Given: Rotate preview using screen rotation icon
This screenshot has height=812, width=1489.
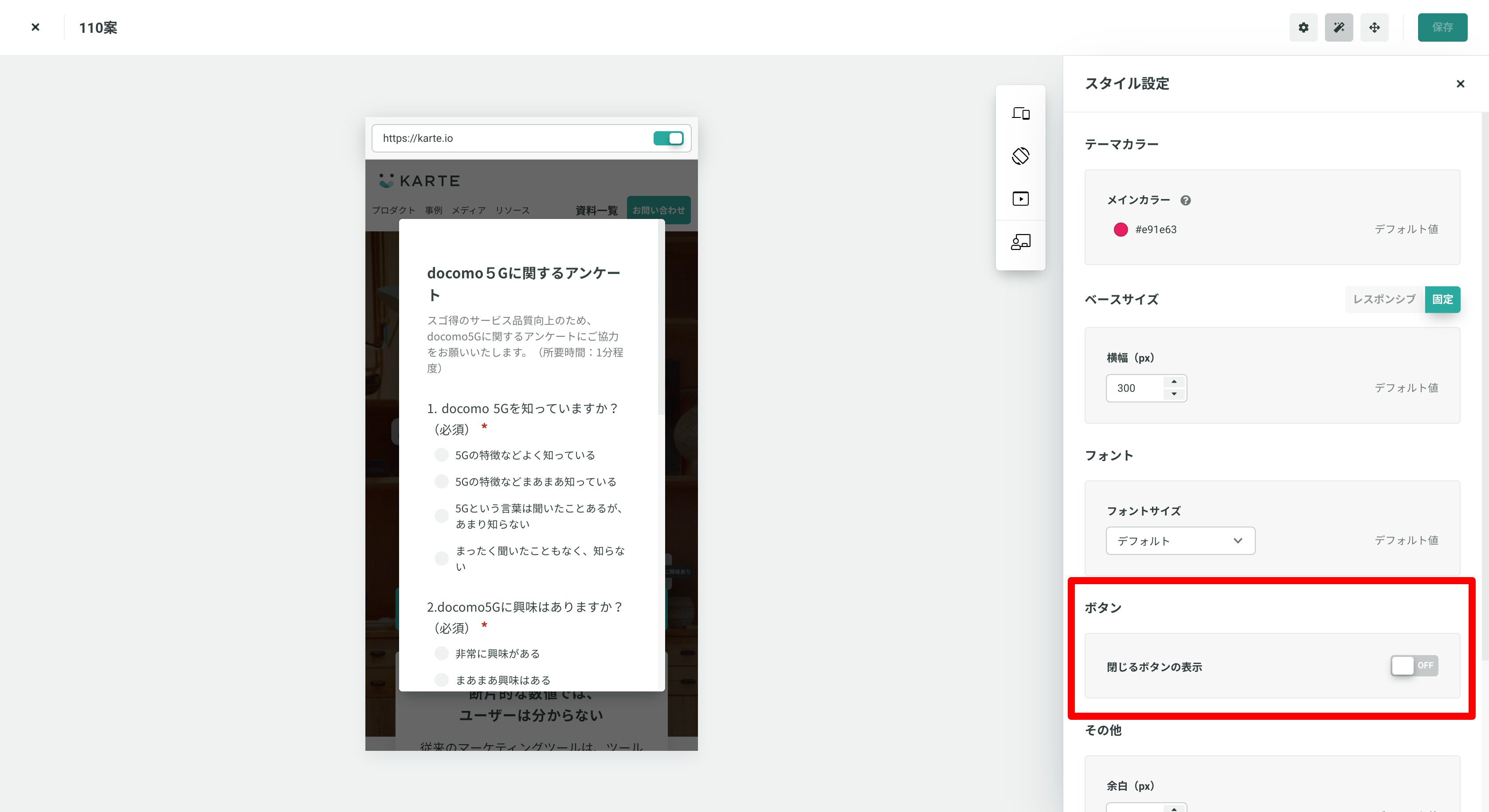Looking at the screenshot, I should click(x=1020, y=156).
